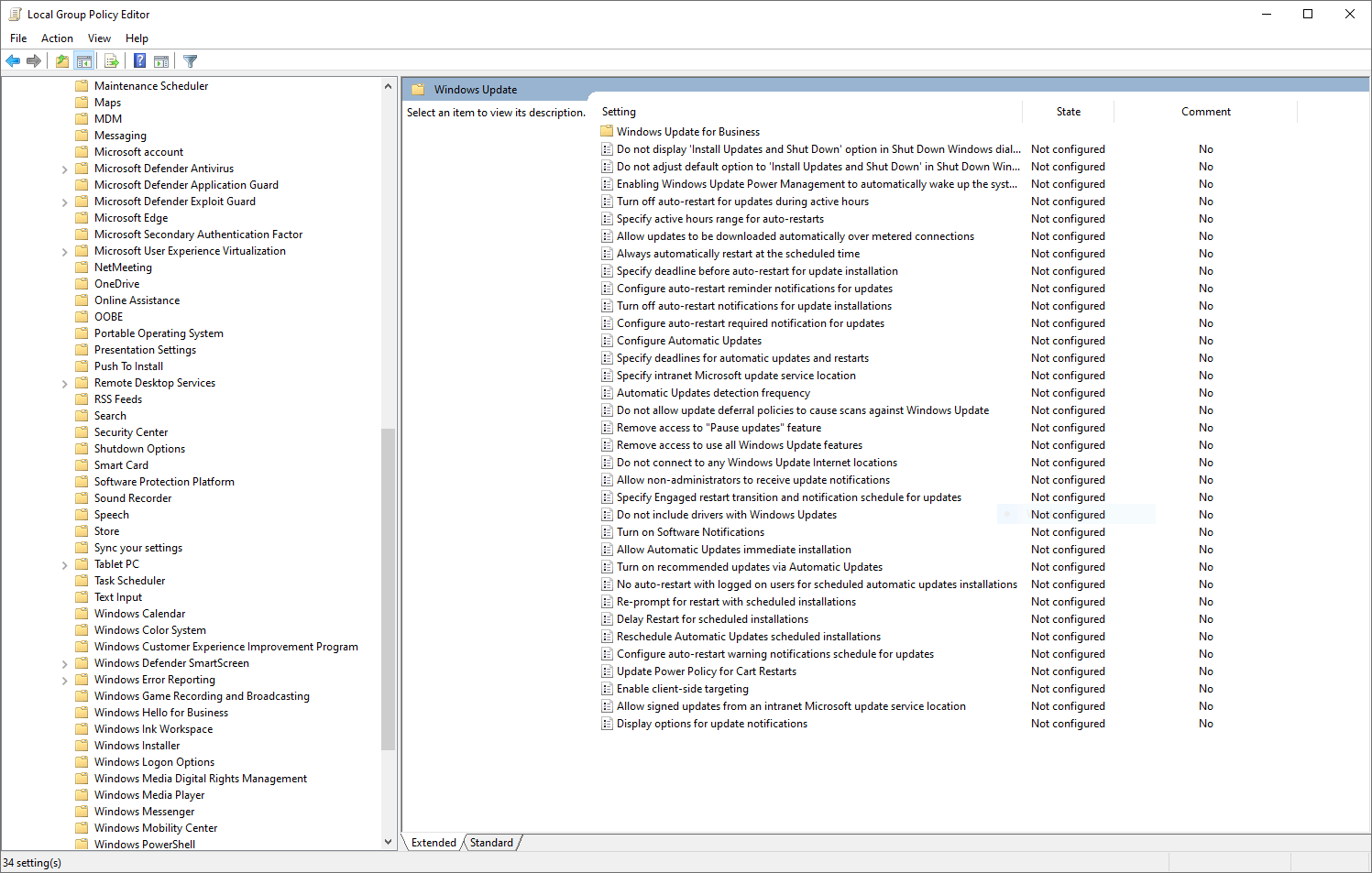This screenshot has width=1372, height=873.
Task: Click the folder icon beside Microsoft Edge
Action: [82, 218]
